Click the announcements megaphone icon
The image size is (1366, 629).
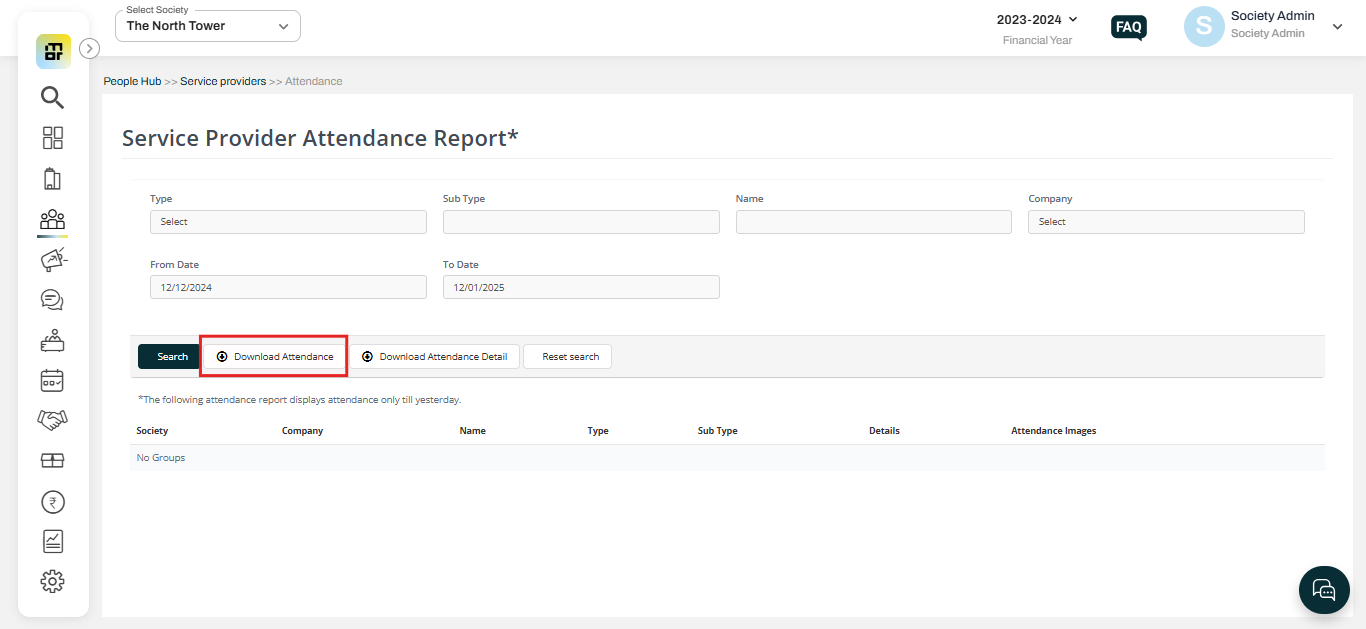coord(52,259)
